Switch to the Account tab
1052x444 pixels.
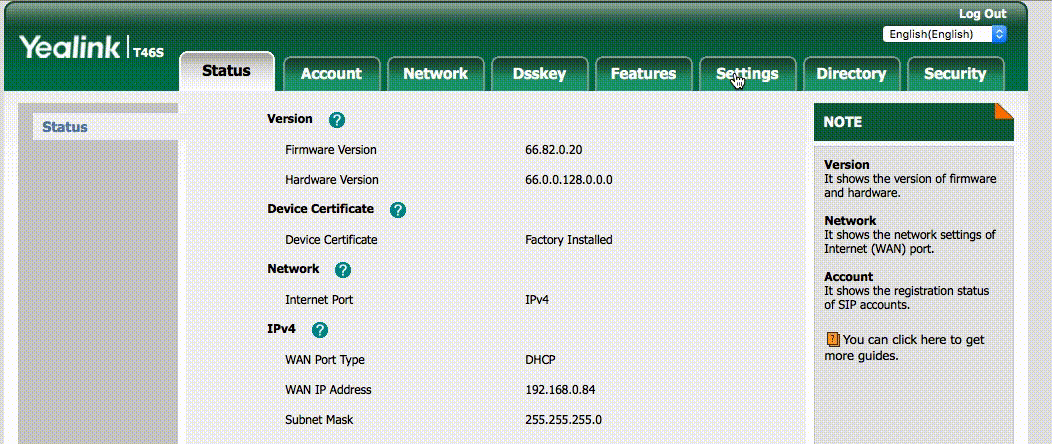click(x=331, y=74)
